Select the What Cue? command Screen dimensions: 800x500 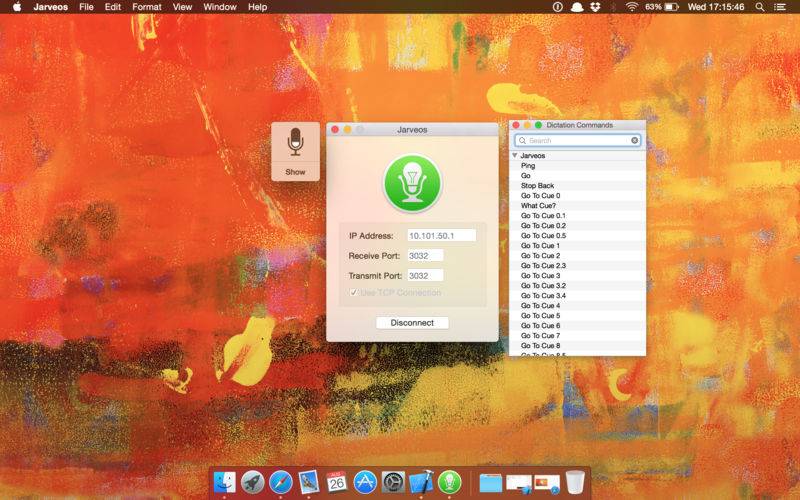[x=539, y=206]
